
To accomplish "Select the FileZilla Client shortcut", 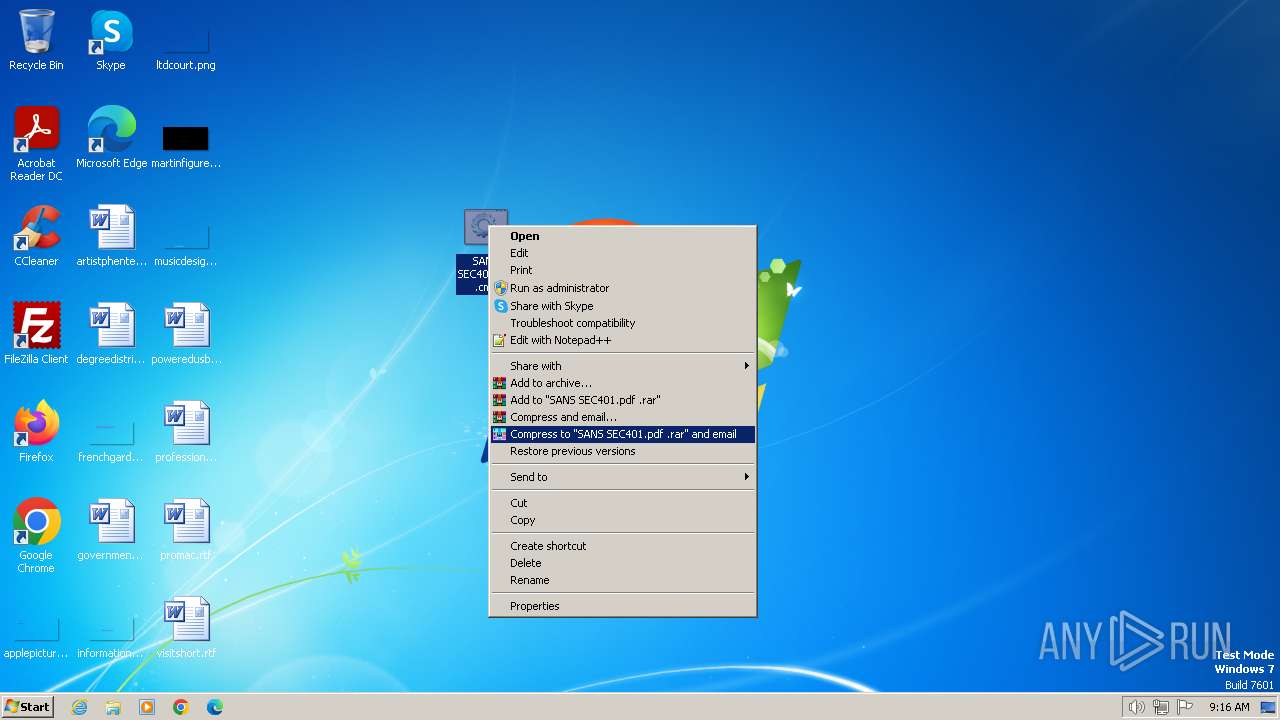I will click(36, 334).
